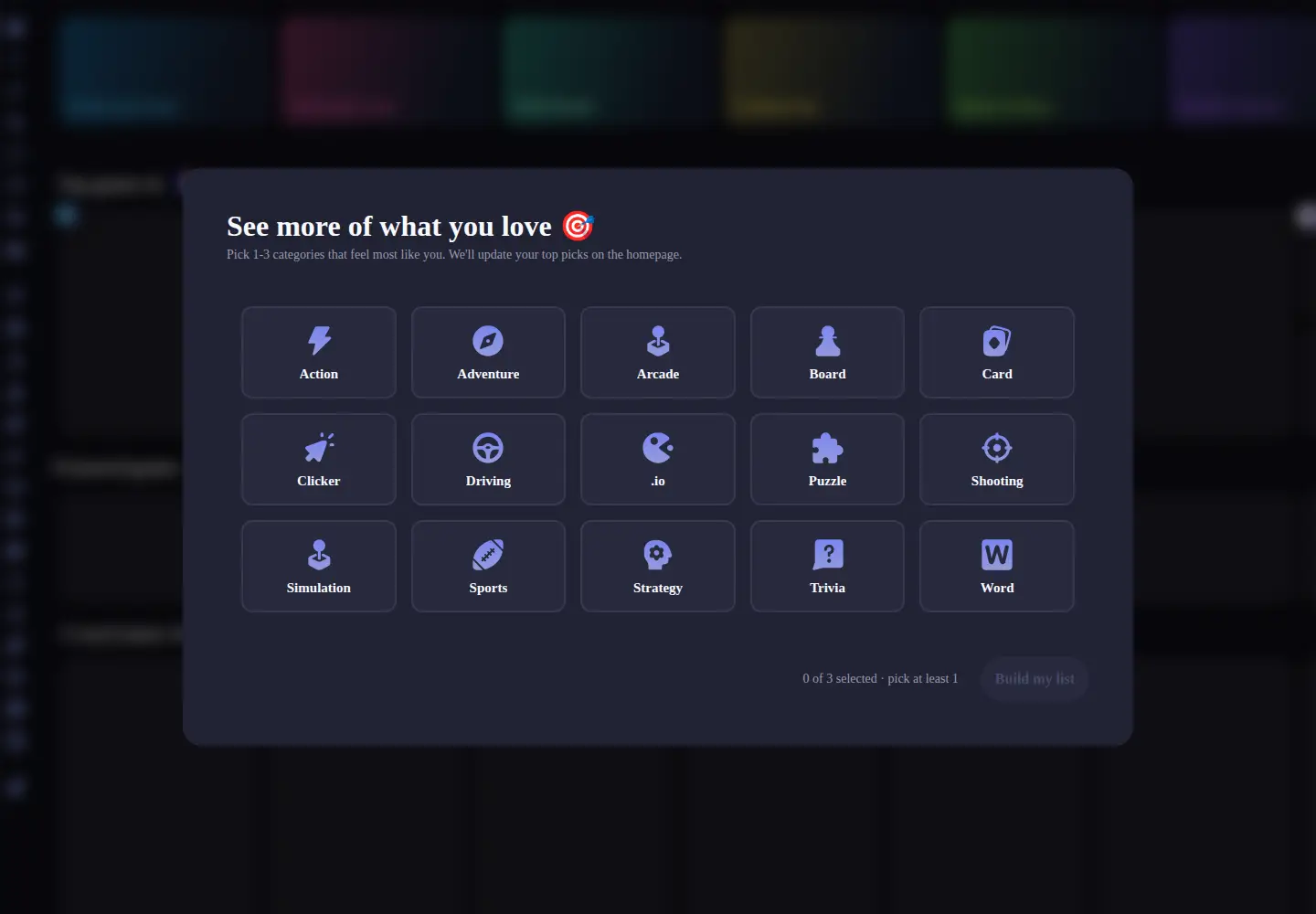This screenshot has height=914, width=1316.
Task: Click the Card tile label text
Action: 997,374
